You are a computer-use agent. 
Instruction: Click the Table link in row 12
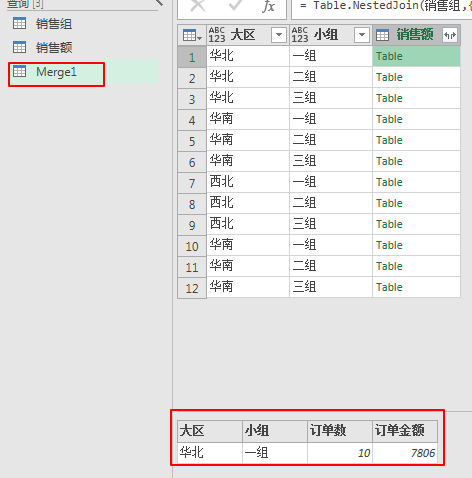click(389, 287)
